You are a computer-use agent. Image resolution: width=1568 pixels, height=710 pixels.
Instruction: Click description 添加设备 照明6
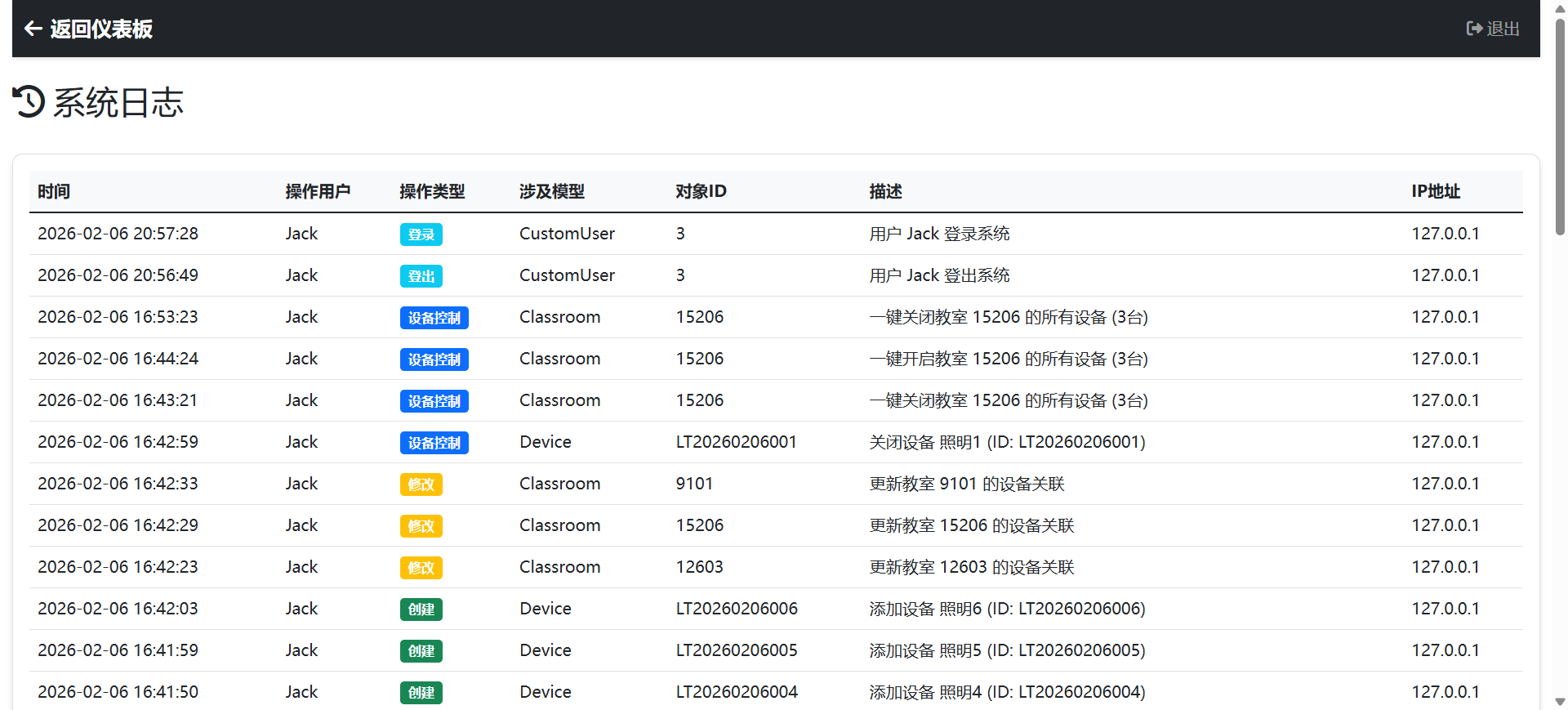click(x=1007, y=609)
